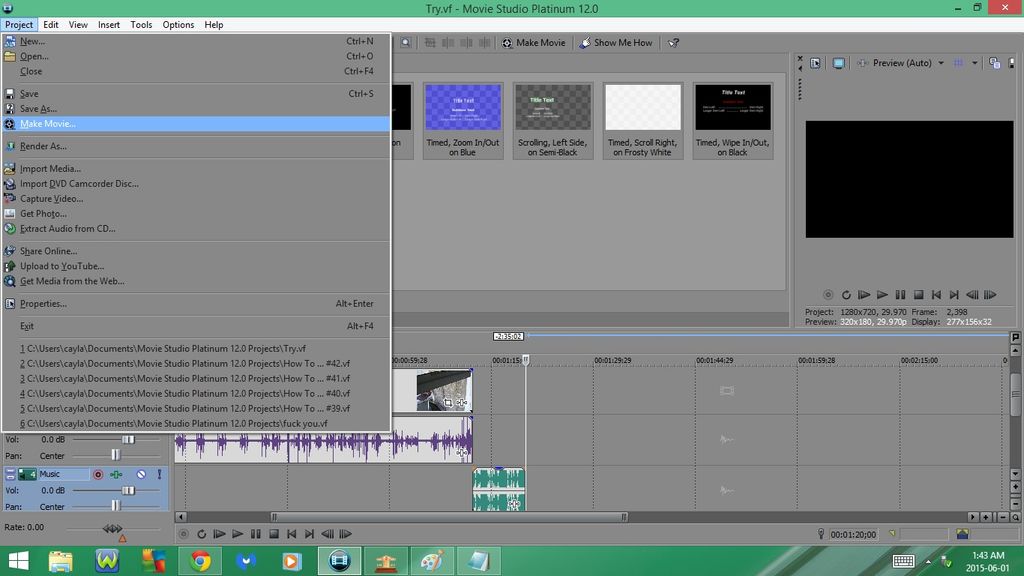The width and height of the screenshot is (1024, 576).
Task: Select the Timed, Scroll Right media generator thumbnail
Action: (x=642, y=107)
